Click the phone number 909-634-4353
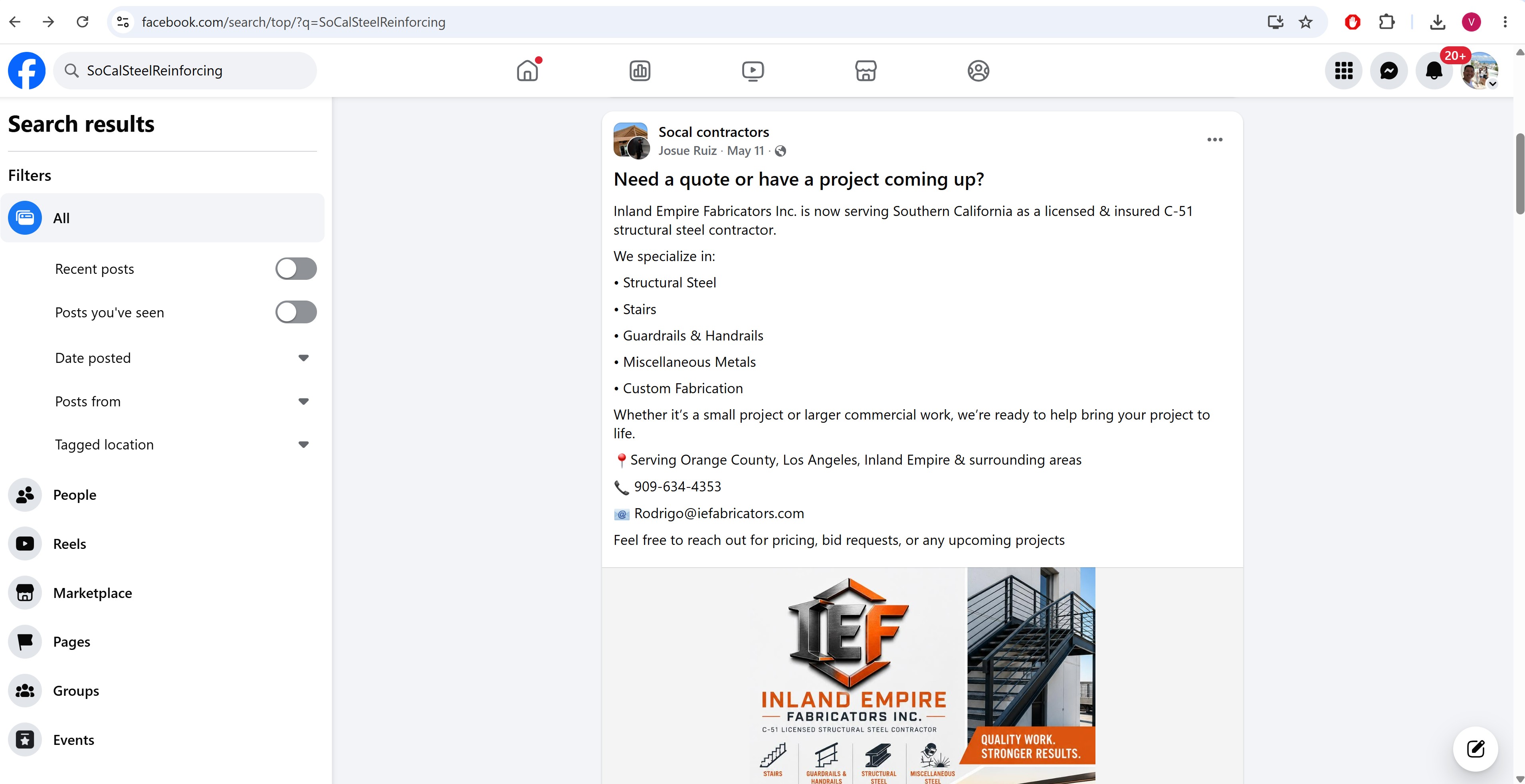 point(677,487)
